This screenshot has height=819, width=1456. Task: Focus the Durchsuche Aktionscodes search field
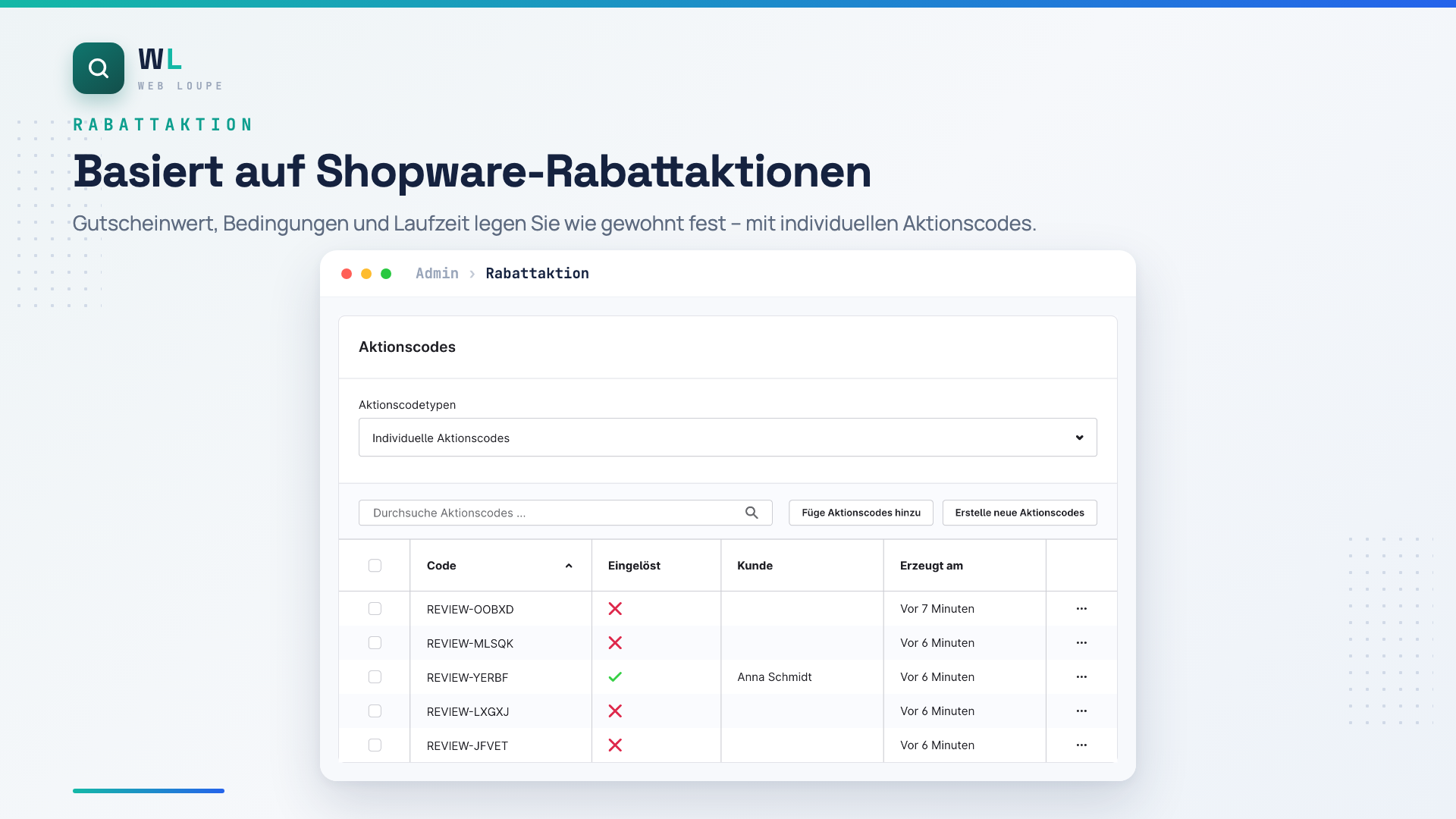point(566,513)
